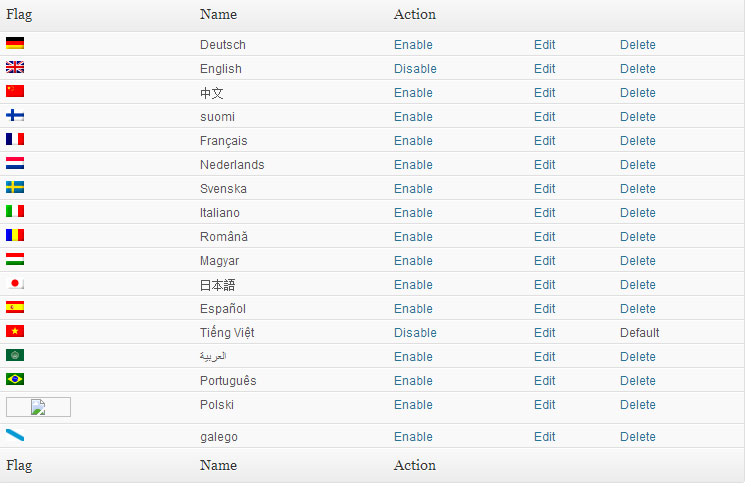Enable the Español language
The image size is (751, 487).
(x=413, y=309)
